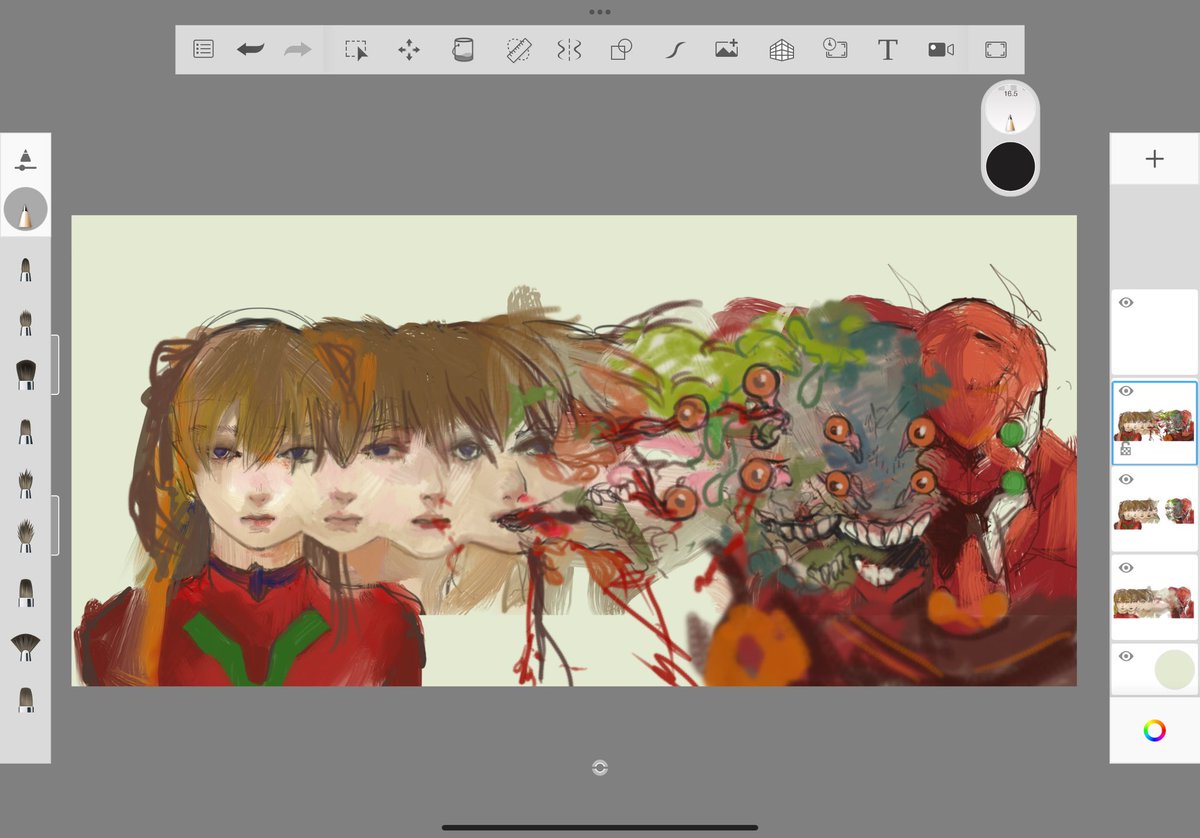
Task: Toggle visibility of the blue-outlined active layer
Action: (x=1126, y=391)
